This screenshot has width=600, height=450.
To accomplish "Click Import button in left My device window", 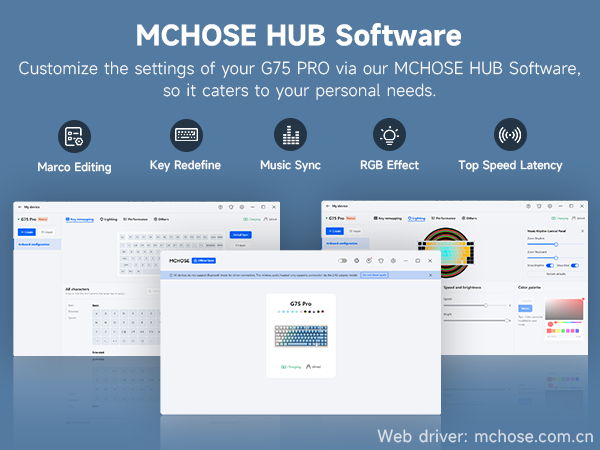I will point(47,232).
